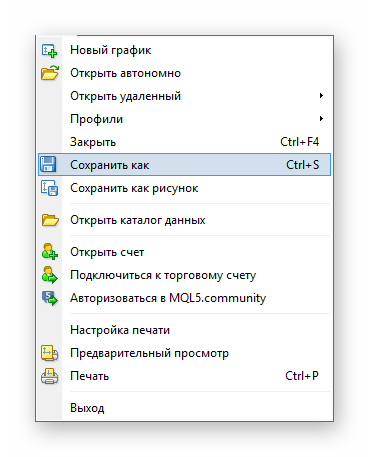Select Предварительный просмотр
The width and height of the screenshot is (369, 457).
pos(184,353)
